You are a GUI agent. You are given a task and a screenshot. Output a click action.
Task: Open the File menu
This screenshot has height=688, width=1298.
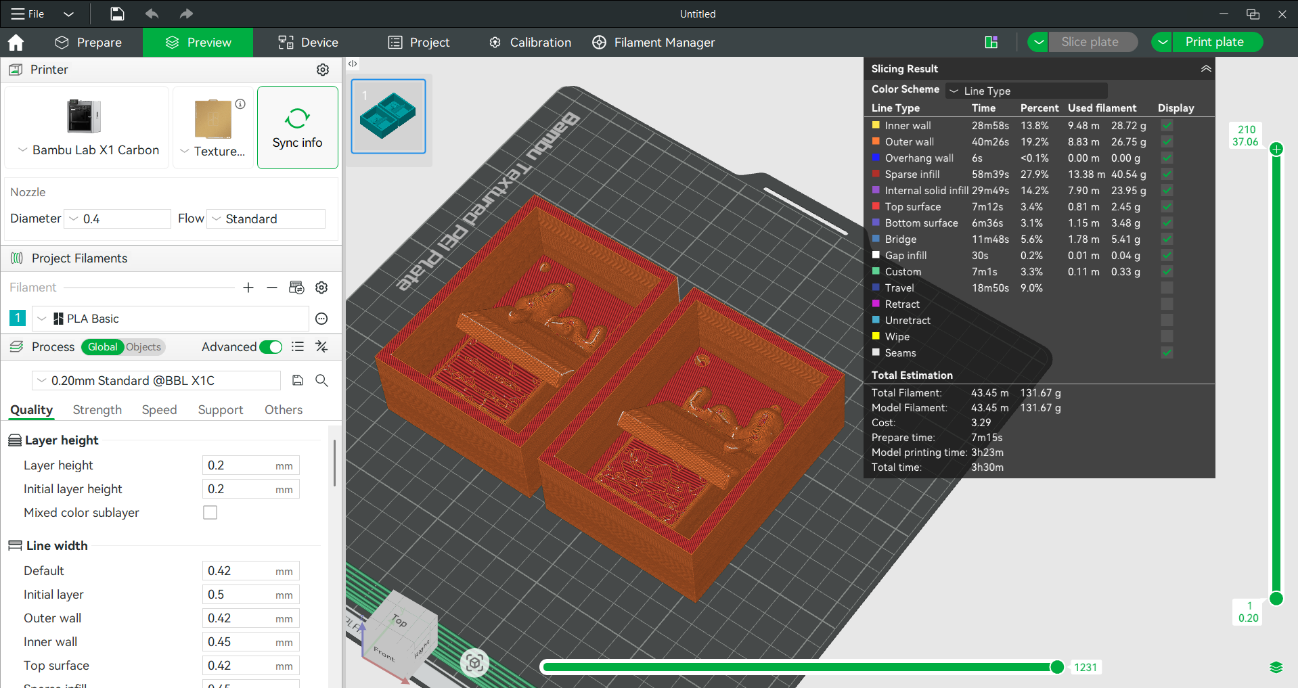click(27, 14)
